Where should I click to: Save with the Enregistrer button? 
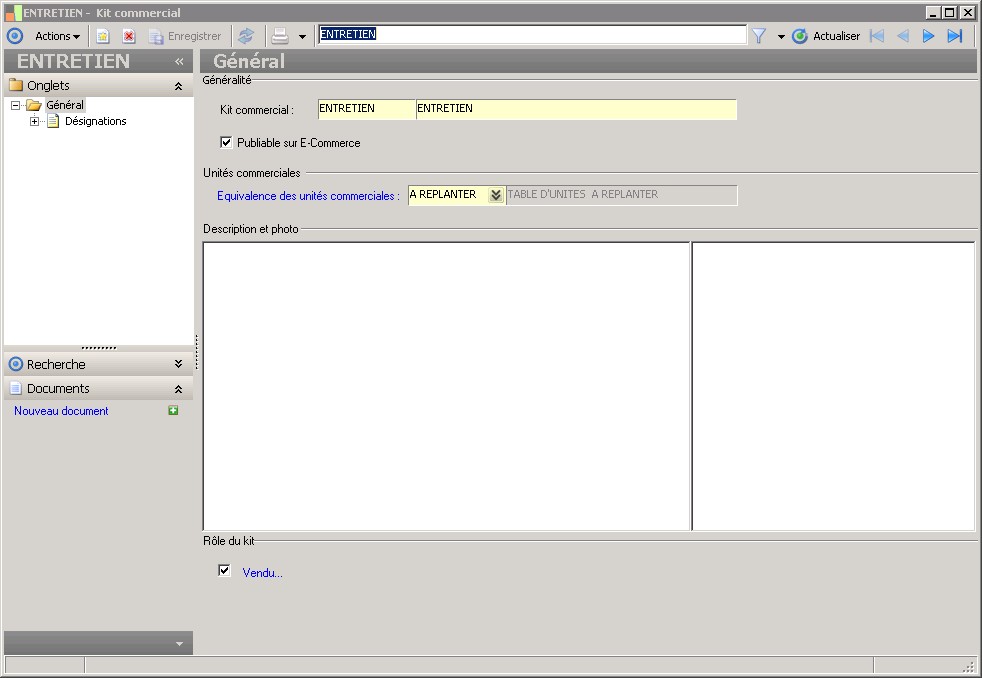[x=185, y=36]
